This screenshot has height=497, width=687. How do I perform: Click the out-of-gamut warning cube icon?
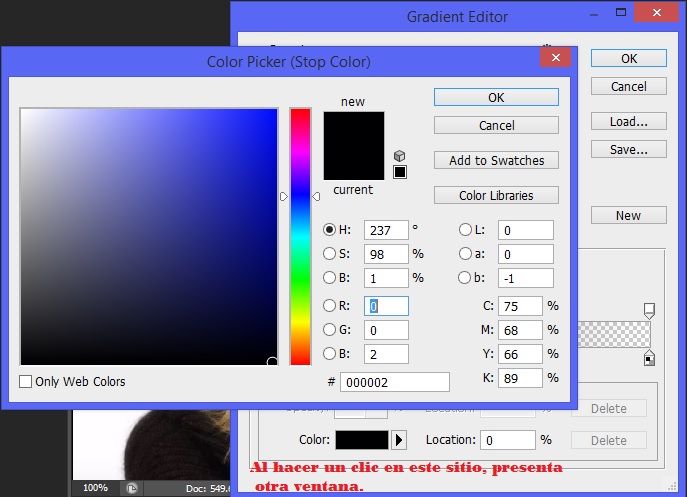(x=400, y=156)
